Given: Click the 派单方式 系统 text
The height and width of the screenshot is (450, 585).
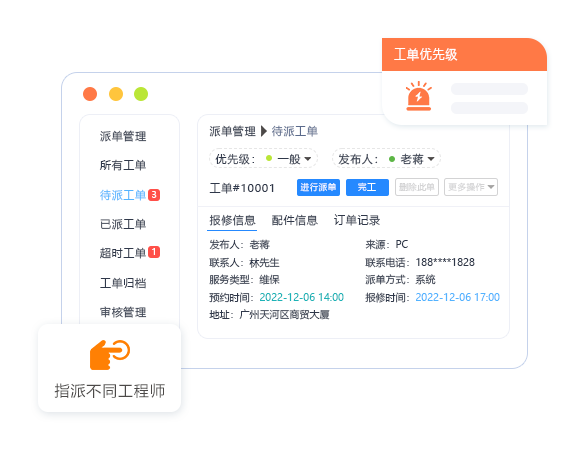Looking at the screenshot, I should pyautogui.click(x=400, y=279).
